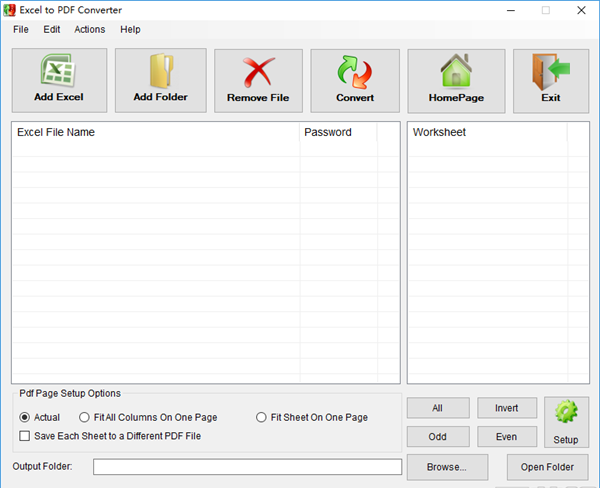
Task: Open the Edit menu
Action: point(52,29)
